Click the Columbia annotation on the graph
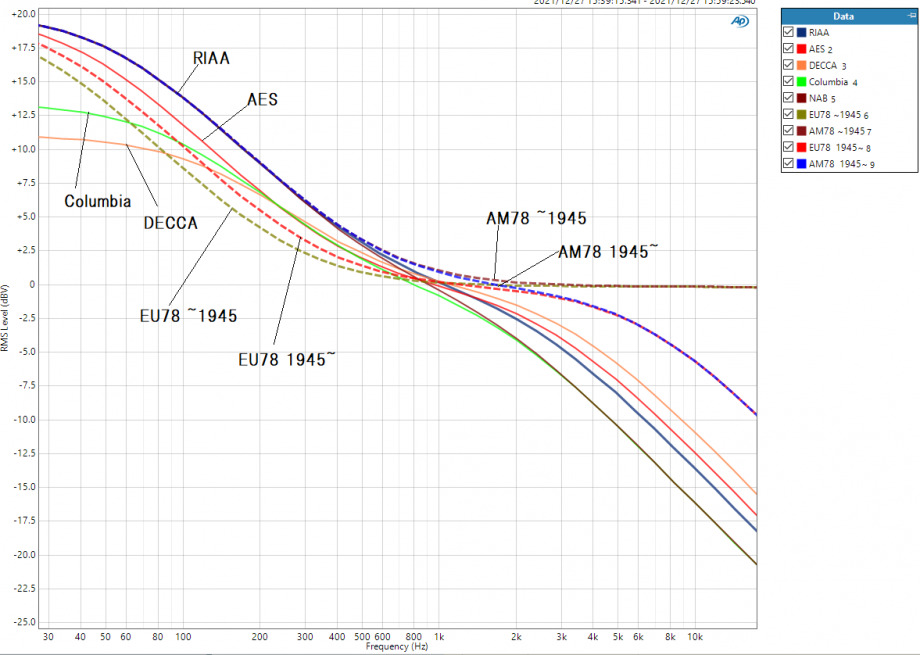Screen dimensions: 920x655 (x=97, y=201)
